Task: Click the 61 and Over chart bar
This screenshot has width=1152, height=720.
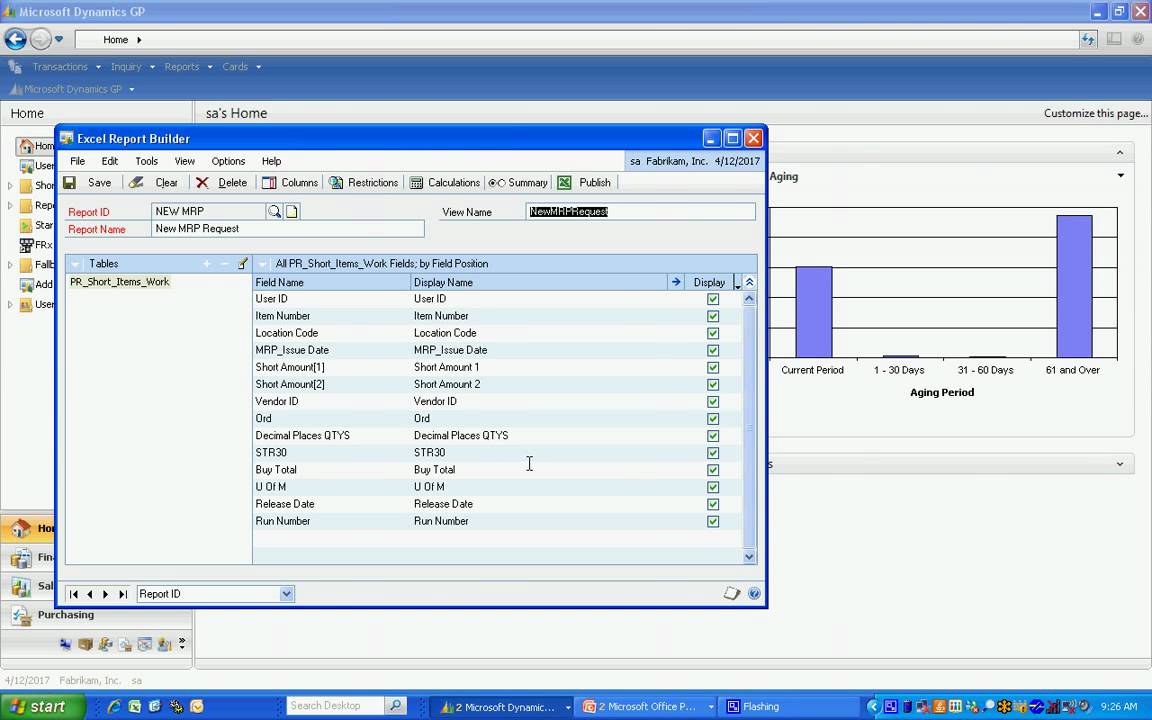Action: [1074, 286]
